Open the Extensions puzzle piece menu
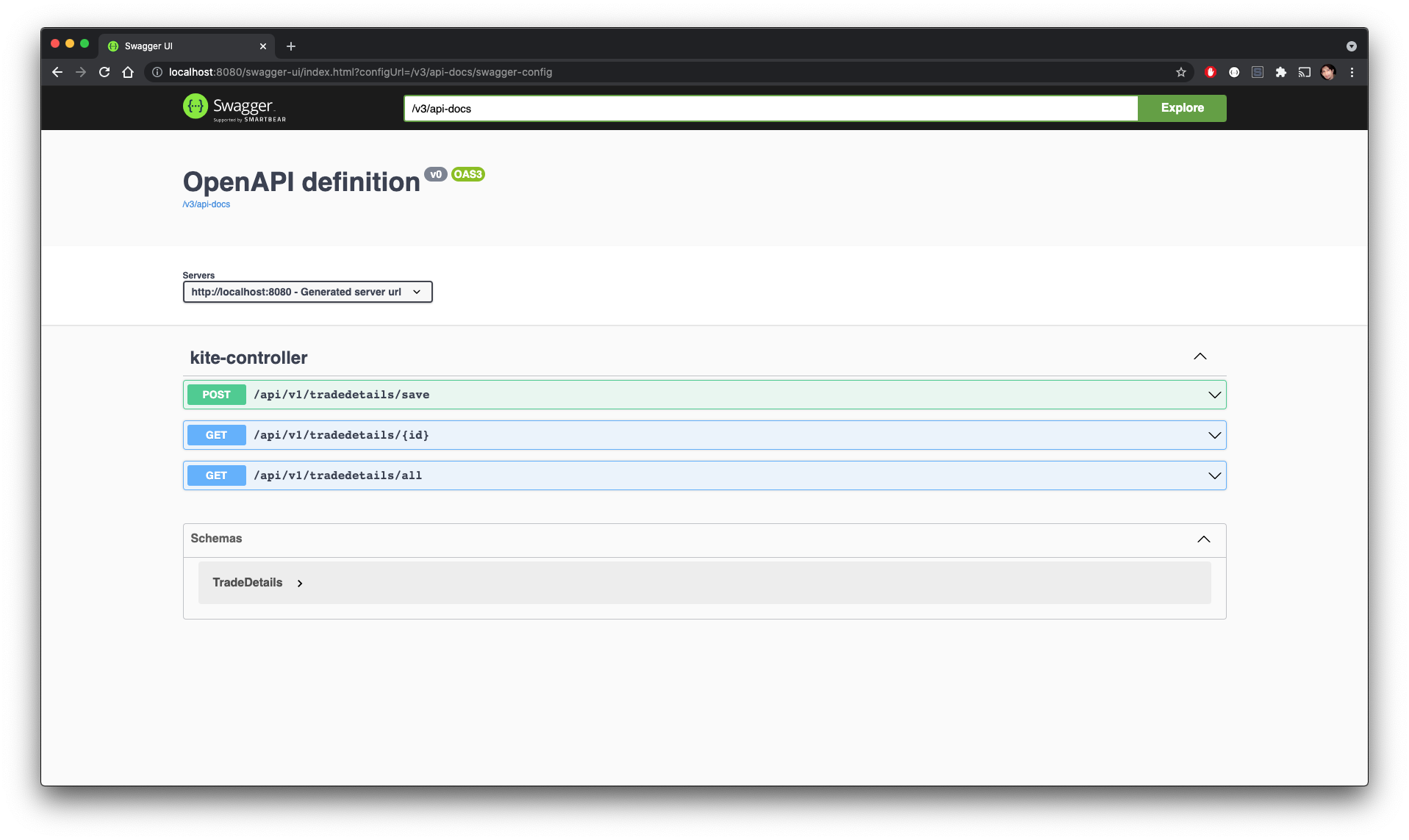This screenshot has width=1409, height=840. (1281, 72)
